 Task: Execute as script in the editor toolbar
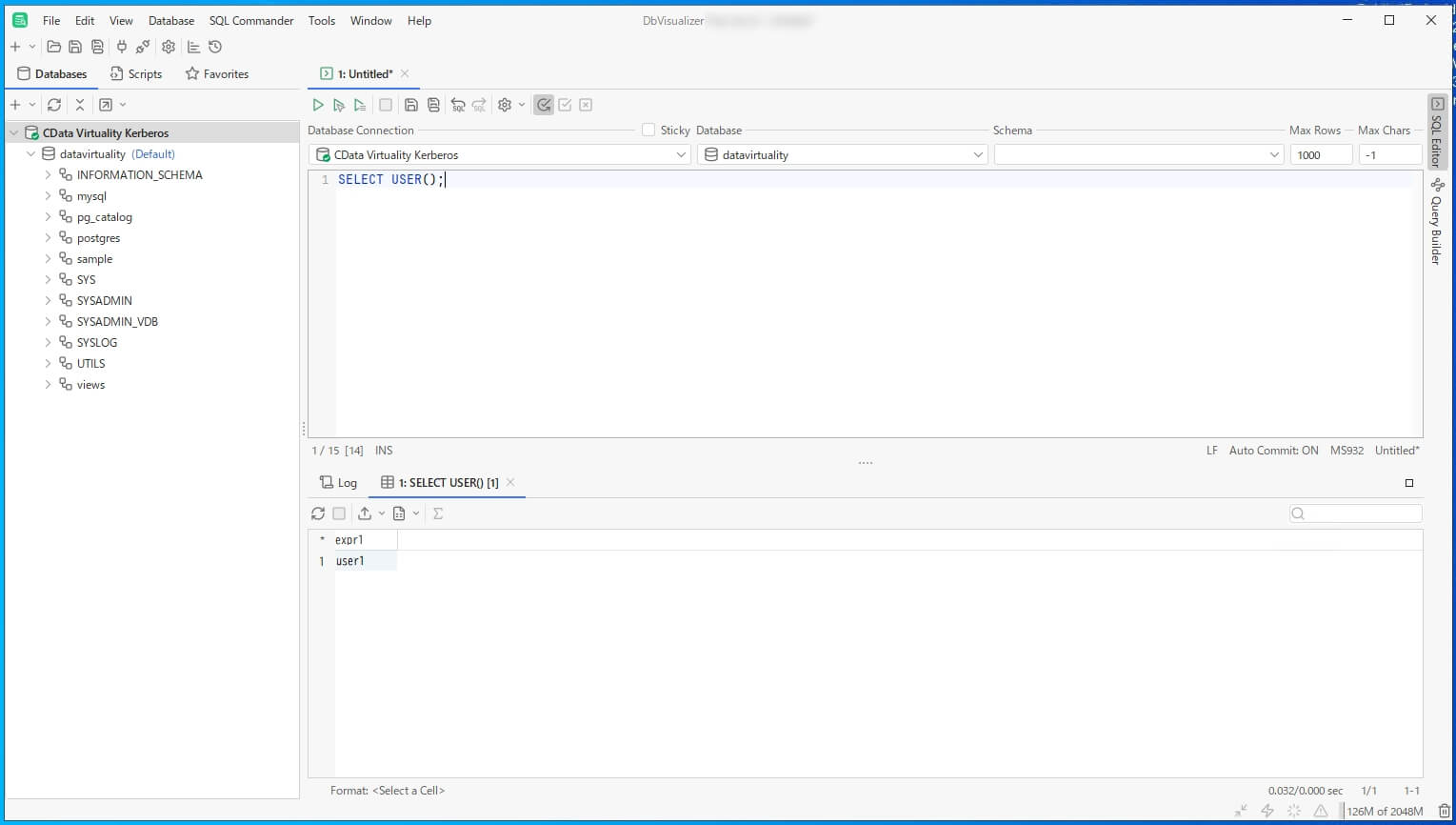click(360, 105)
